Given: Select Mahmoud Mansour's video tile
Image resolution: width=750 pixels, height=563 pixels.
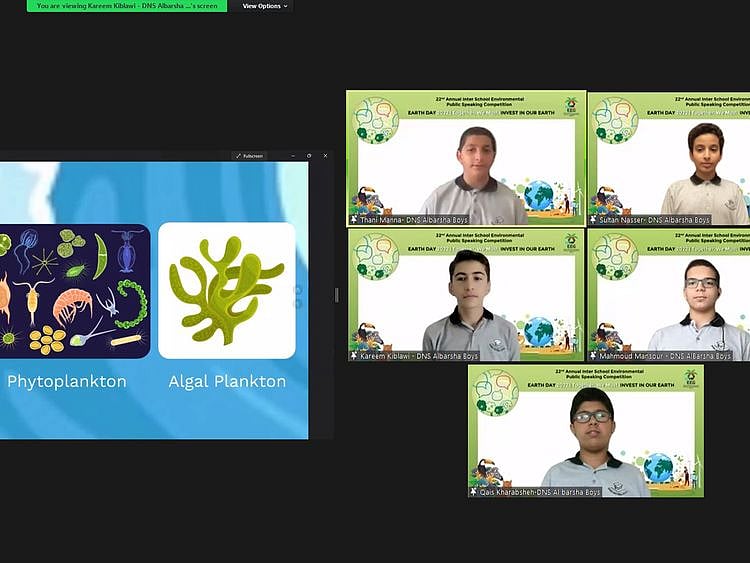Looking at the screenshot, I should [669, 295].
